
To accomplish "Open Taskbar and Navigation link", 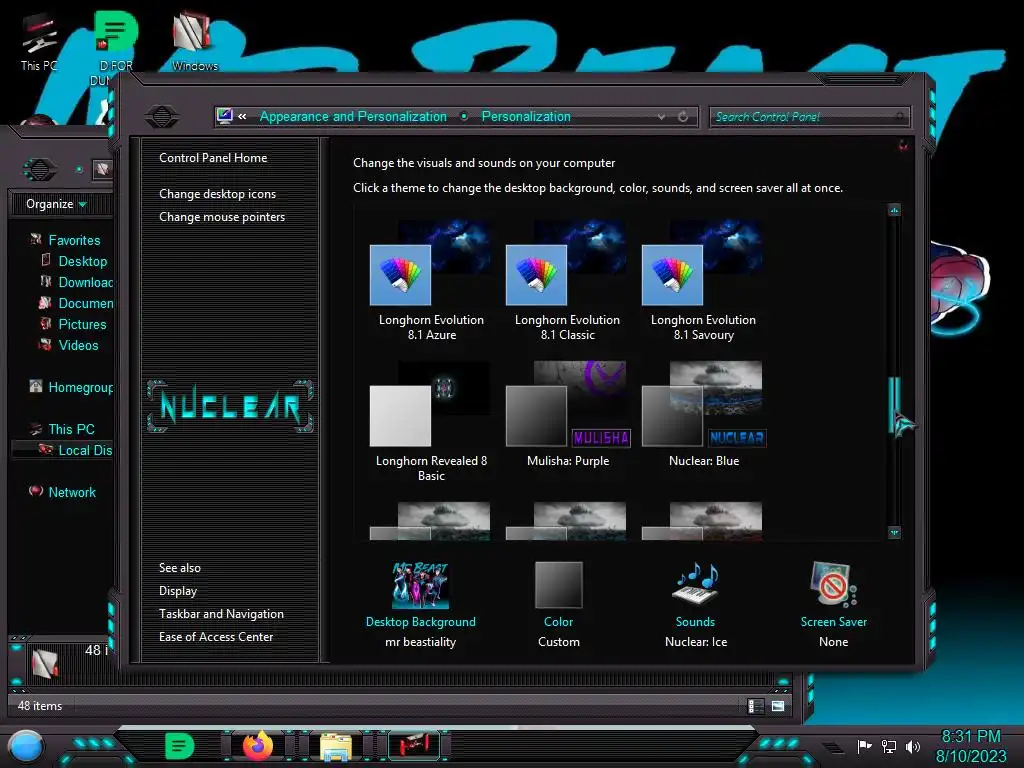I will 221,614.
